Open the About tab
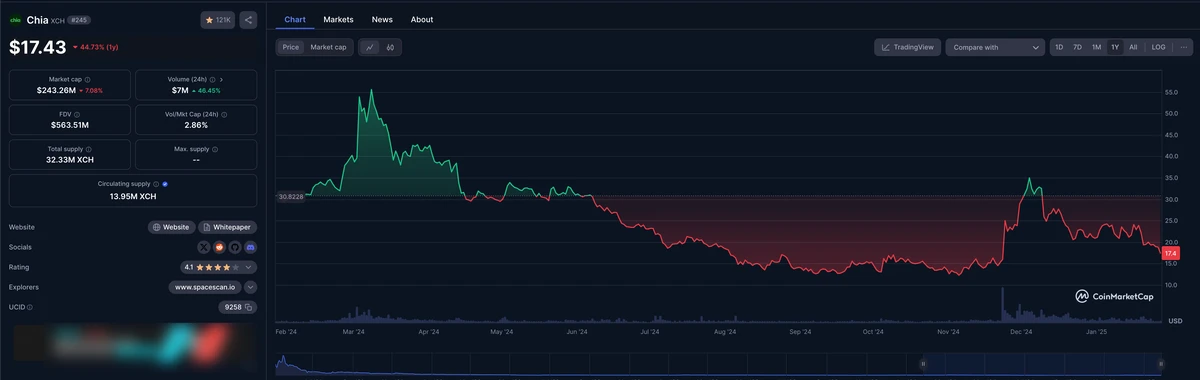This screenshot has width=1200, height=380. tap(422, 19)
